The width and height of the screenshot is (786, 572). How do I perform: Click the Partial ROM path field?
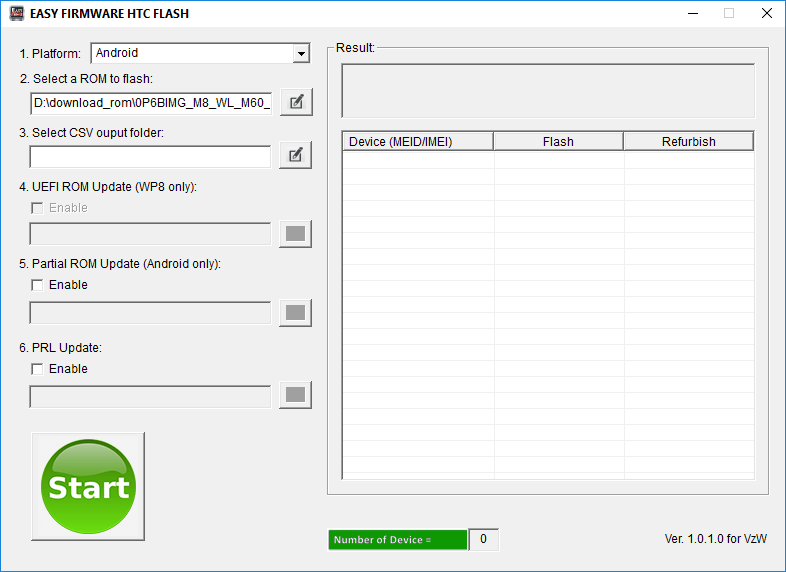(x=150, y=313)
